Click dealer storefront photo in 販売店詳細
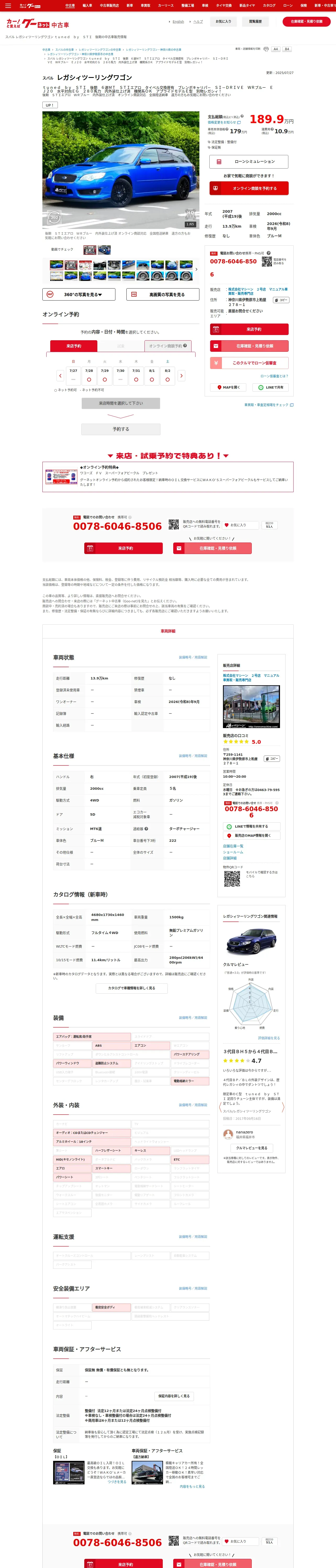Viewport: 336px width, 1568px height. click(x=251, y=707)
